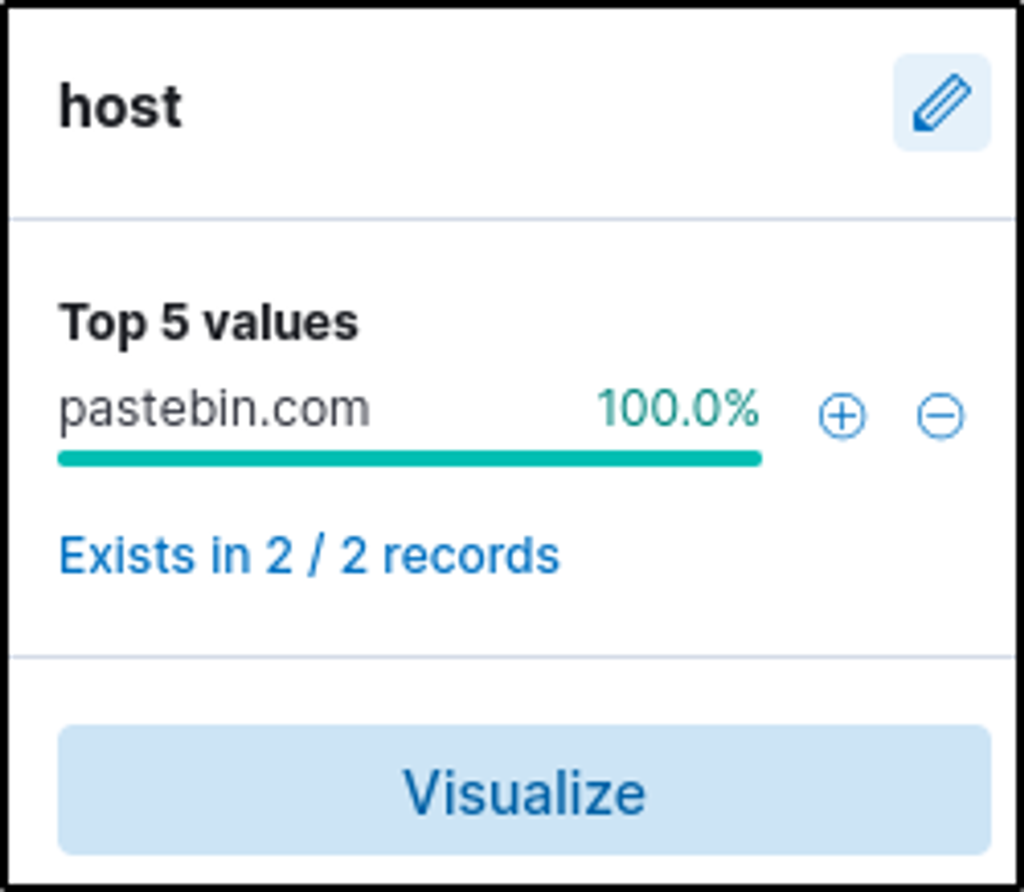The image size is (1024, 892).
Task: Exclude pastebin.com using the circled minus
Action: 940,416
